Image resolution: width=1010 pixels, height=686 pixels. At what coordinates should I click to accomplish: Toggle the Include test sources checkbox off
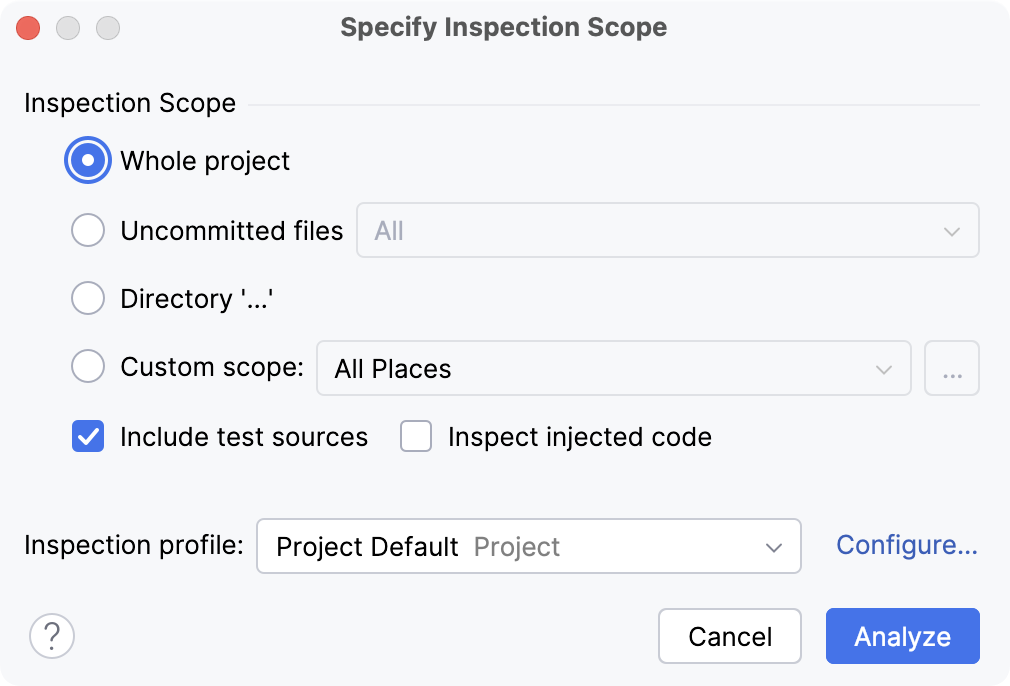88,437
